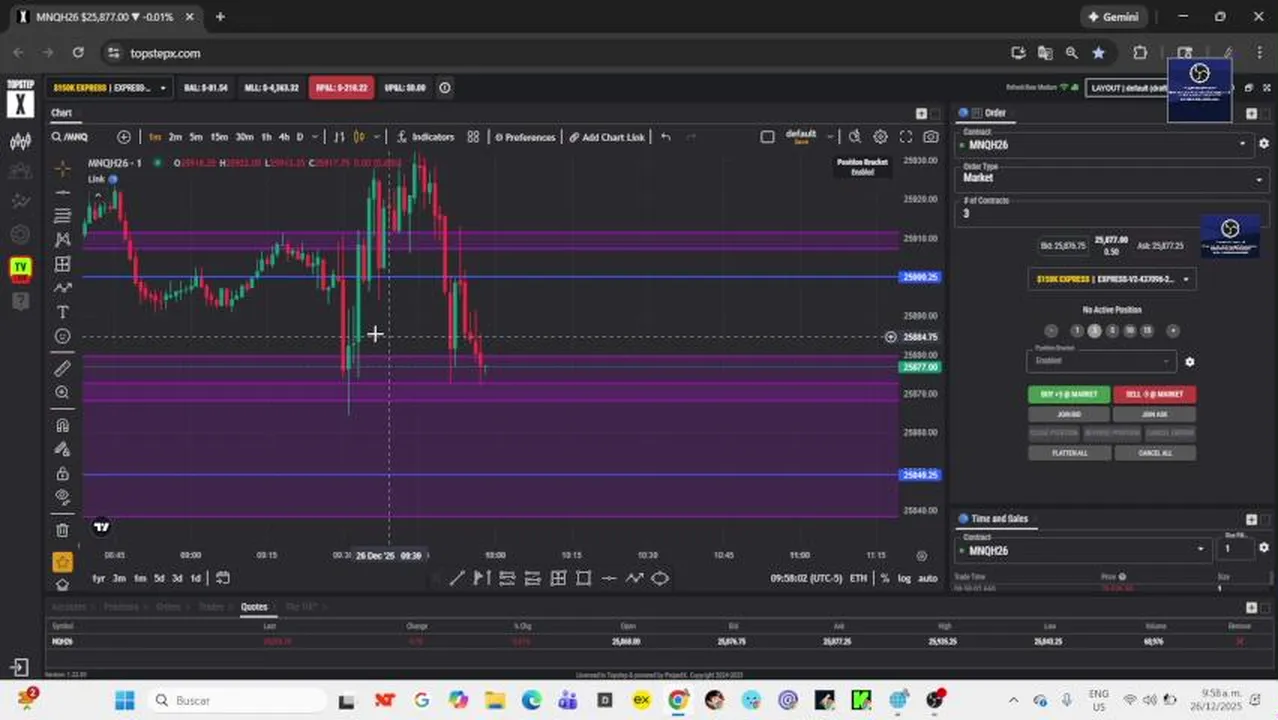Toggle log scale on chart

[x=904, y=578]
